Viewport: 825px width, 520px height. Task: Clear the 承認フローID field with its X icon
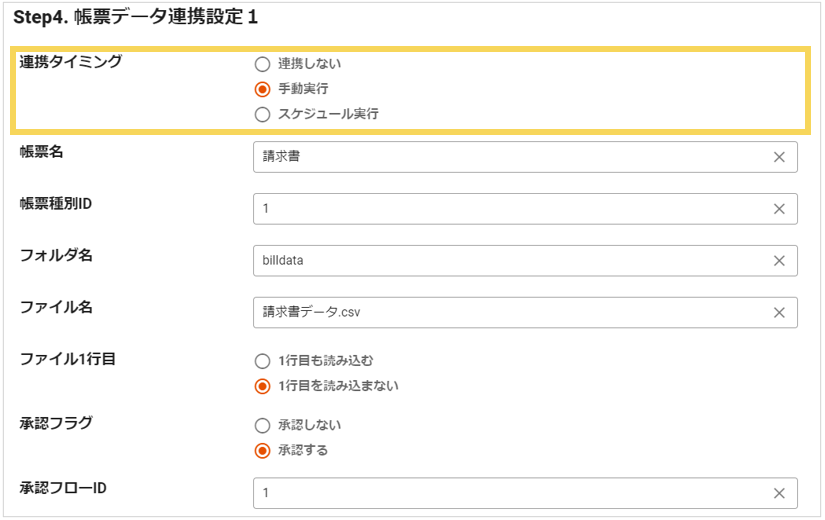click(779, 493)
